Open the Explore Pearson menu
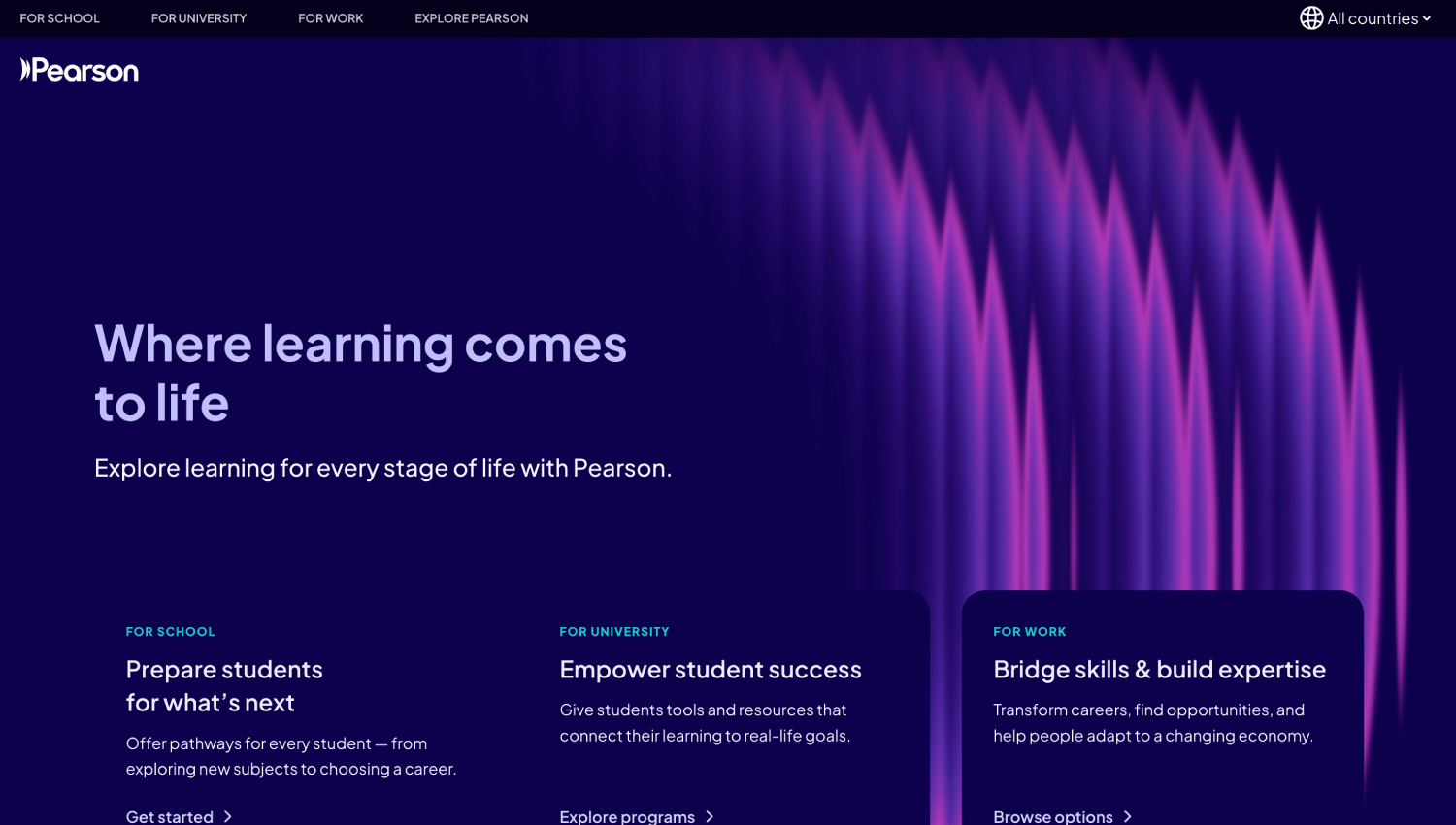The height and width of the screenshot is (825, 1456). tap(472, 18)
